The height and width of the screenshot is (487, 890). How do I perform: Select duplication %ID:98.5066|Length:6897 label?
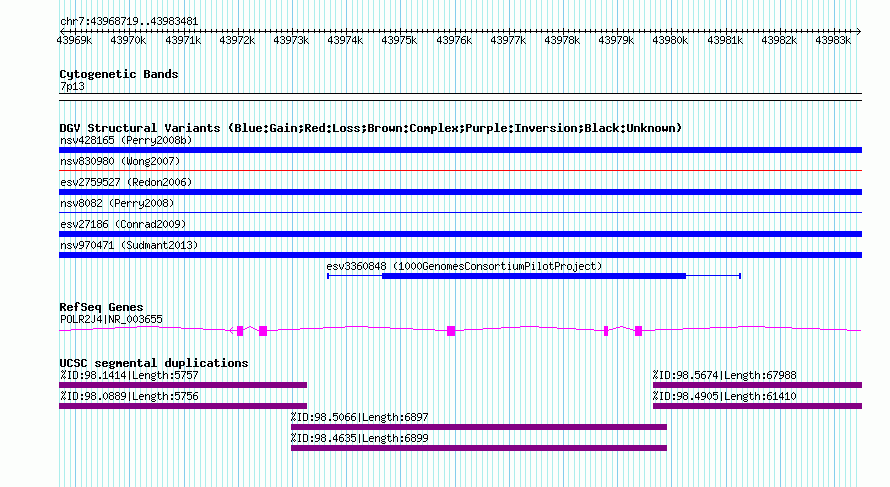coord(360,417)
